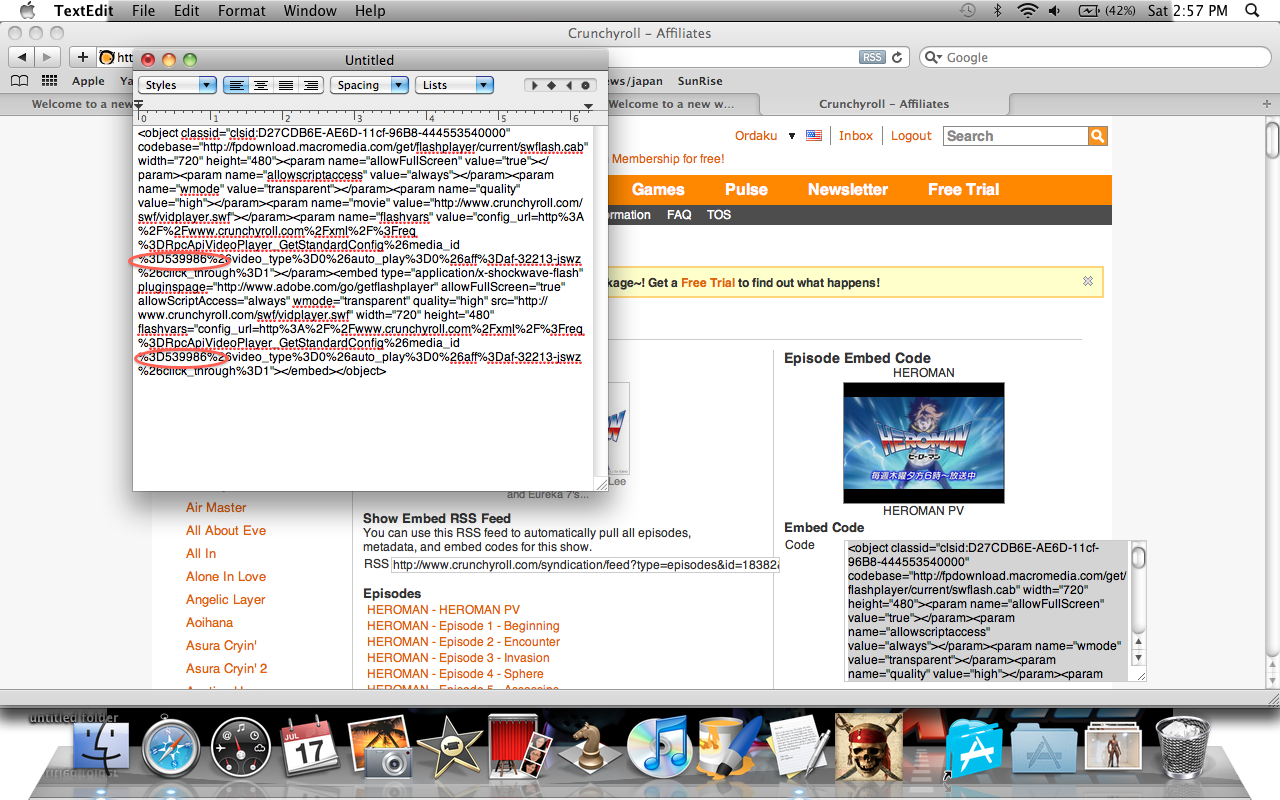The image size is (1280, 800).
Task: Click Free Trial in the orange navigation bar
Action: point(963,189)
